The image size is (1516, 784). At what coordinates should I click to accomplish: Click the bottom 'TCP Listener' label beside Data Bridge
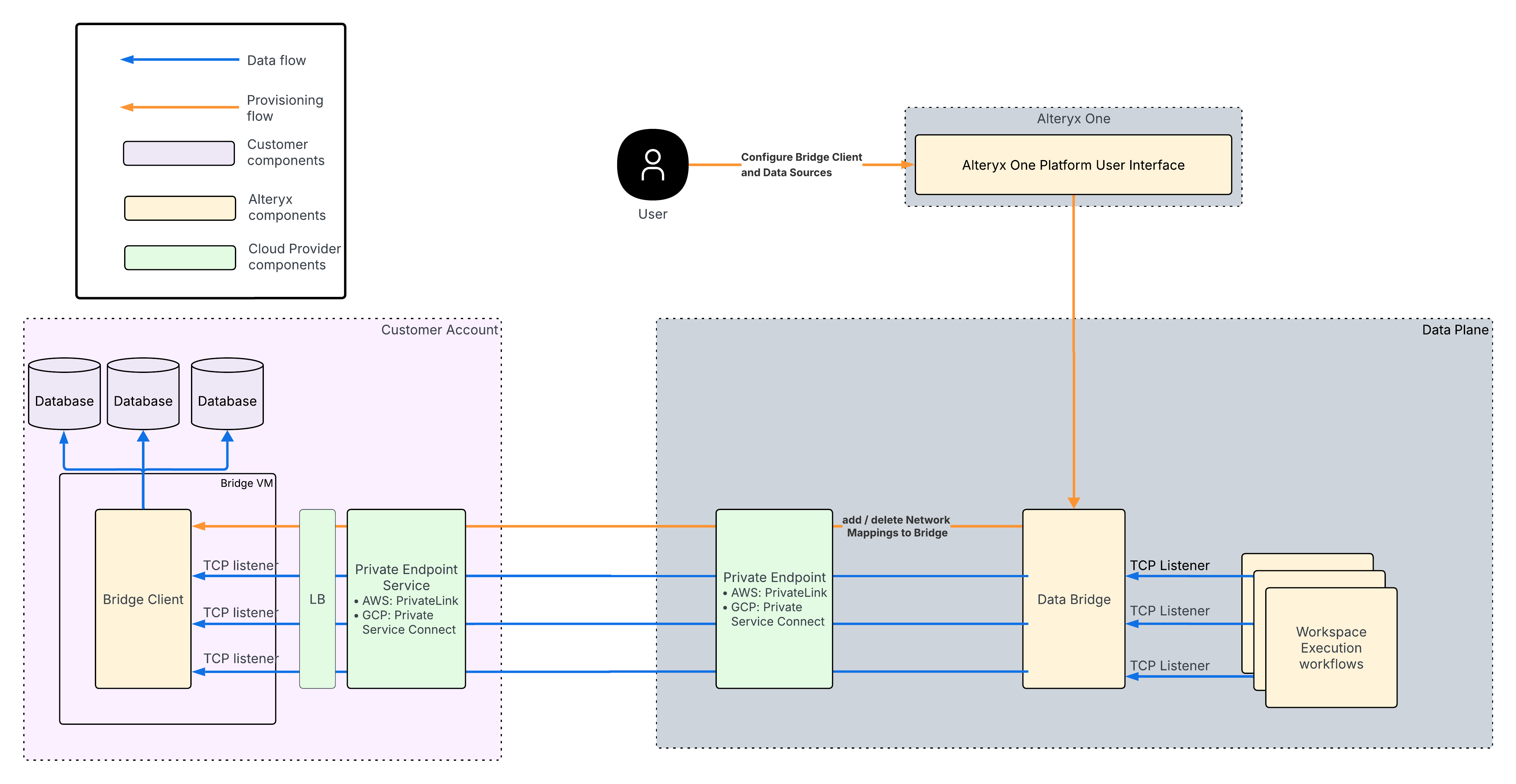1169,665
